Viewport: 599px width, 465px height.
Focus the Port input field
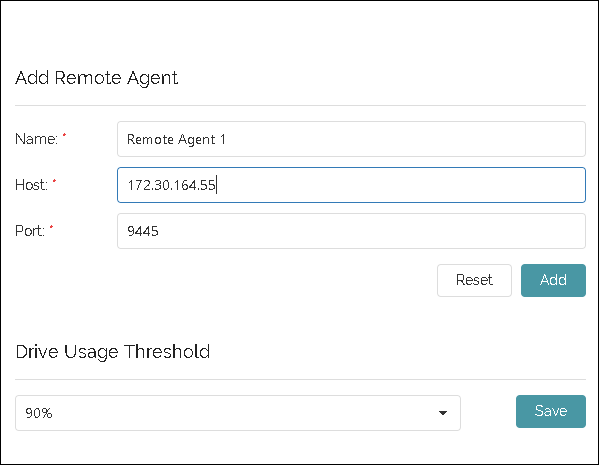351,231
